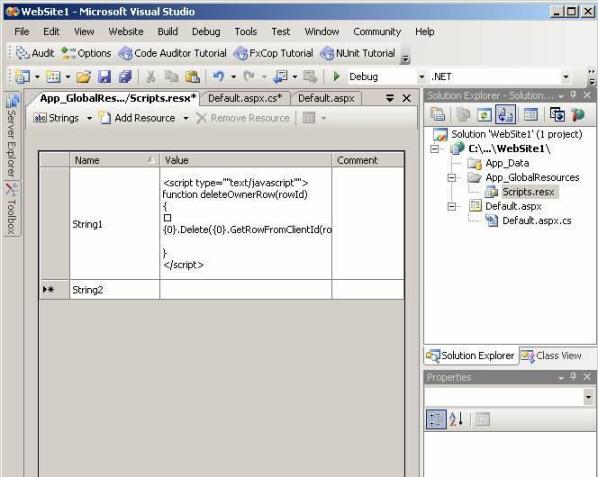This screenshot has height=477, width=598.
Task: Open the Debug configuration dropdown
Action: point(421,77)
